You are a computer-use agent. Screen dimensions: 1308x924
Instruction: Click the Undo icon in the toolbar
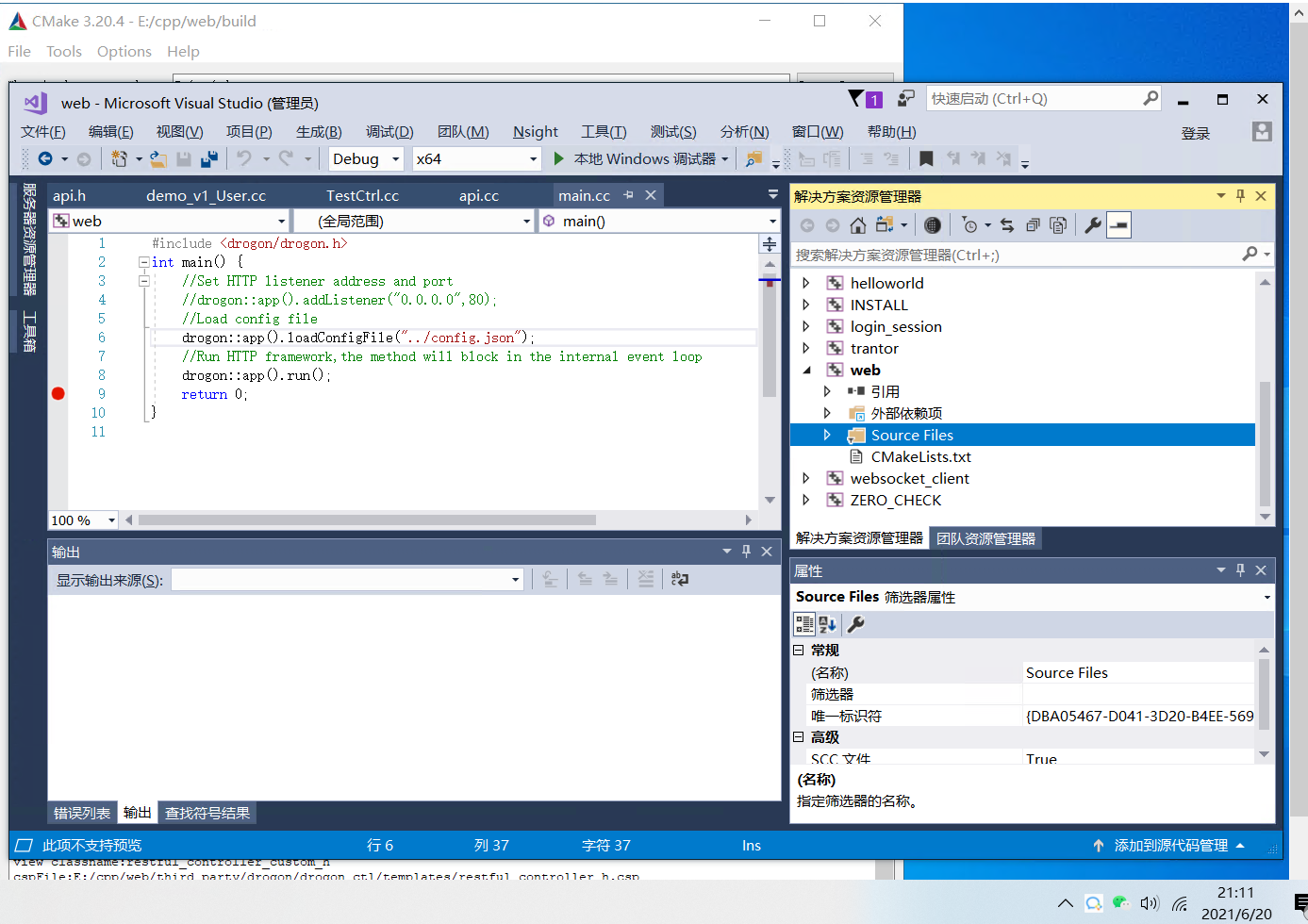(x=245, y=158)
